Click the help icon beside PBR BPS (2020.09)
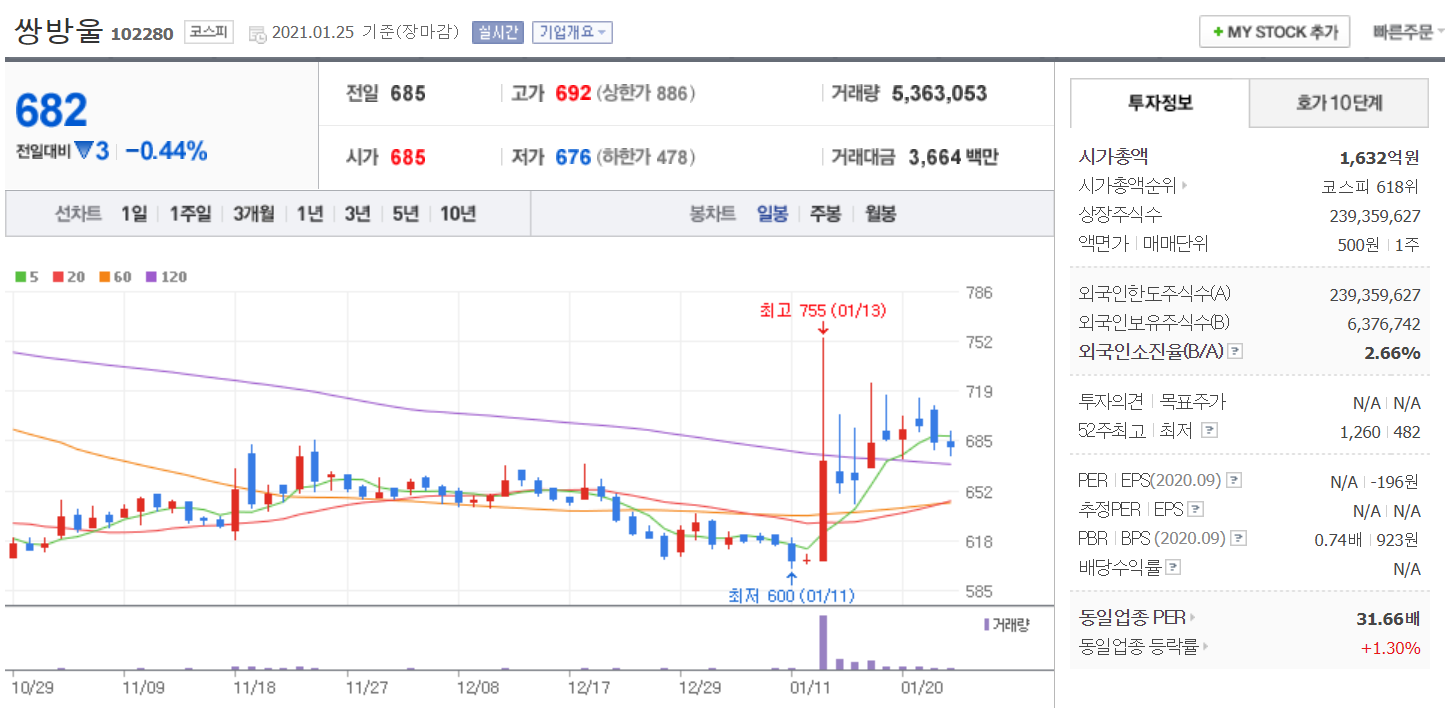Viewport: 1448px width, 708px height. pyautogui.click(x=1238, y=538)
